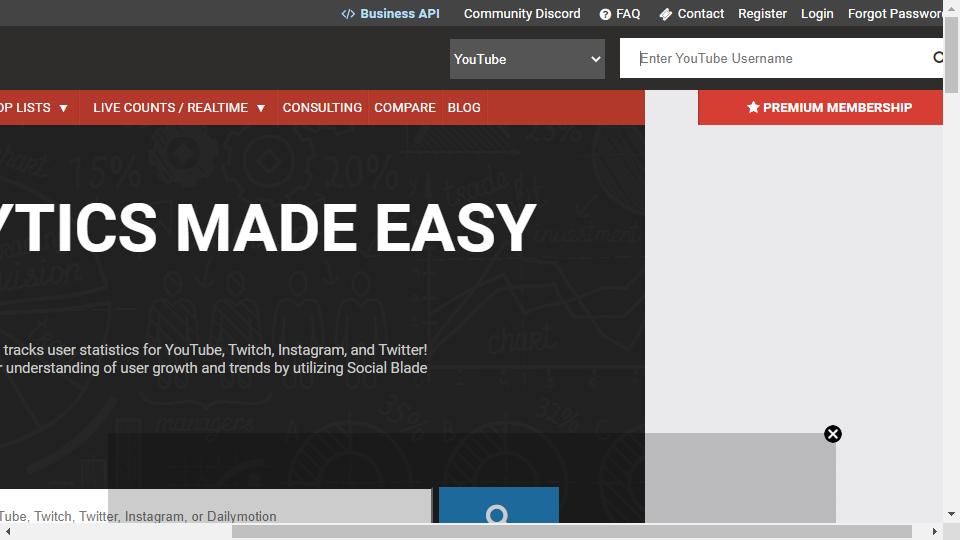
Task: Click the search icon in username field
Action: point(937,58)
